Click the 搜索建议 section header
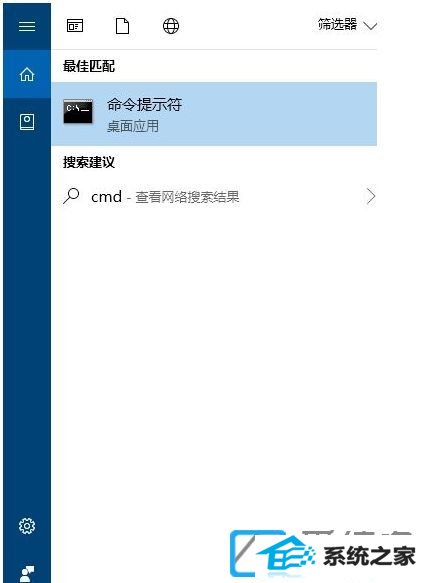424x583 pixels. (89, 162)
